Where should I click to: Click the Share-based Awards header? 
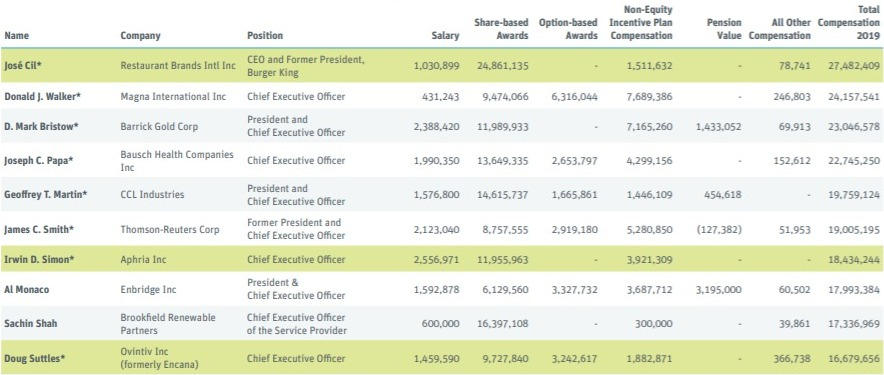point(501,29)
